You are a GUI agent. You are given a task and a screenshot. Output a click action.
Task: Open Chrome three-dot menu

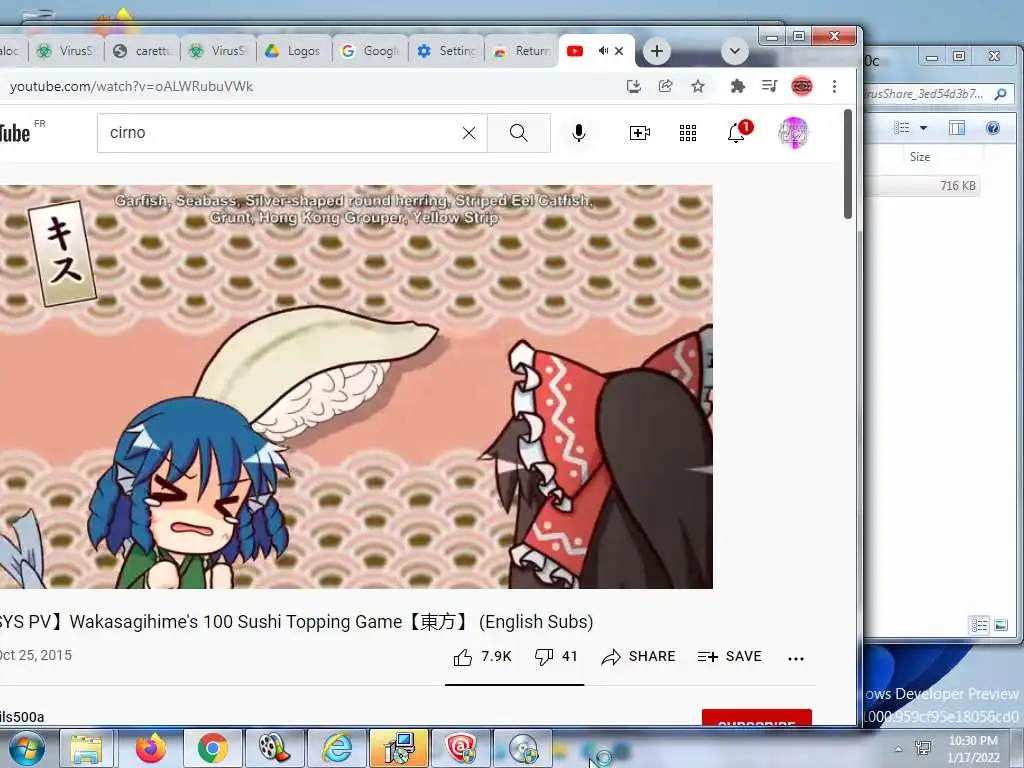[x=834, y=86]
